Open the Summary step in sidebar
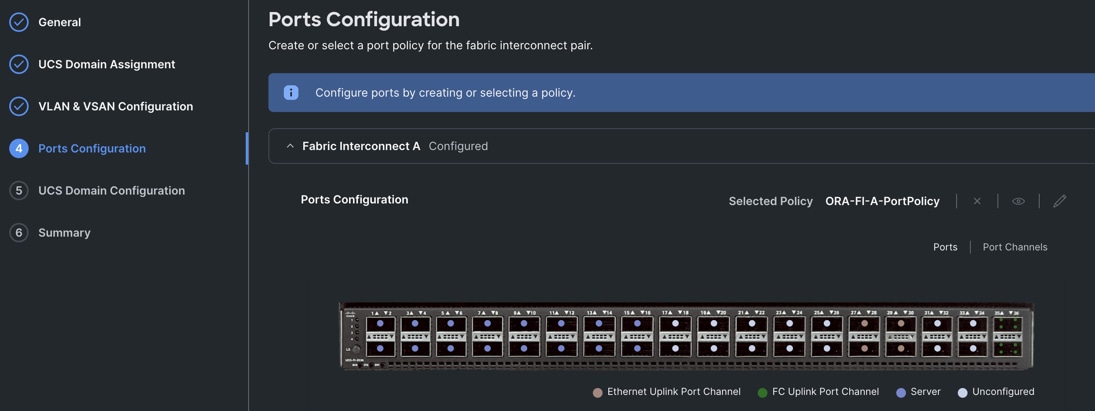 click(x=64, y=232)
